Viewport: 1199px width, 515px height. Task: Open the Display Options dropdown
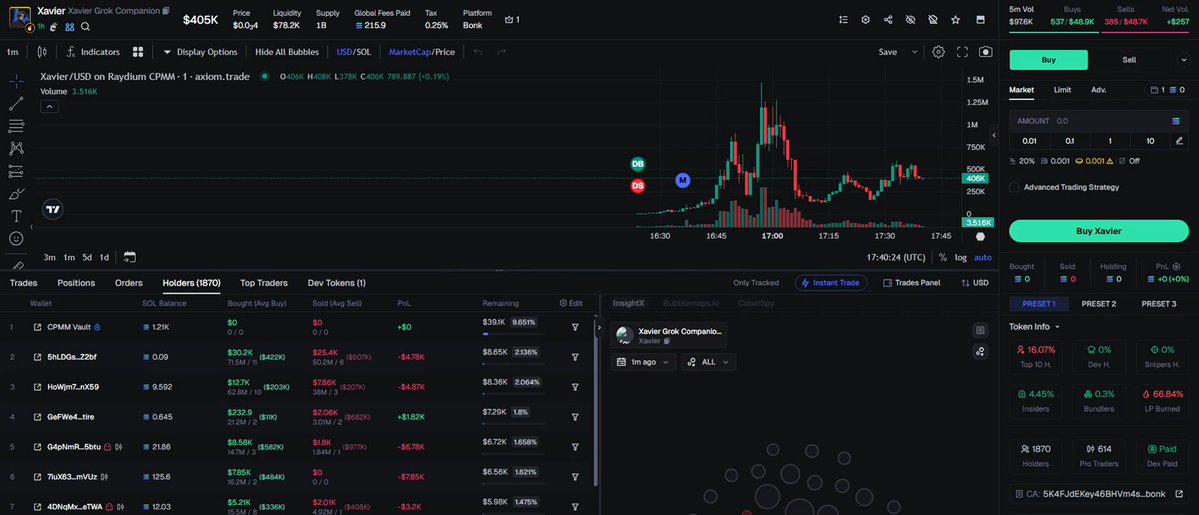(x=200, y=52)
